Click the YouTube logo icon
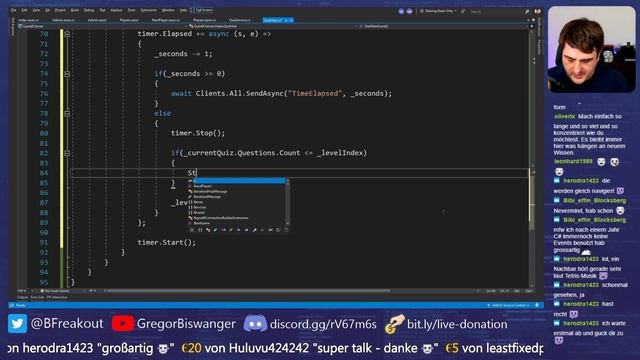Viewport: 640px width, 360px height. coord(122,324)
